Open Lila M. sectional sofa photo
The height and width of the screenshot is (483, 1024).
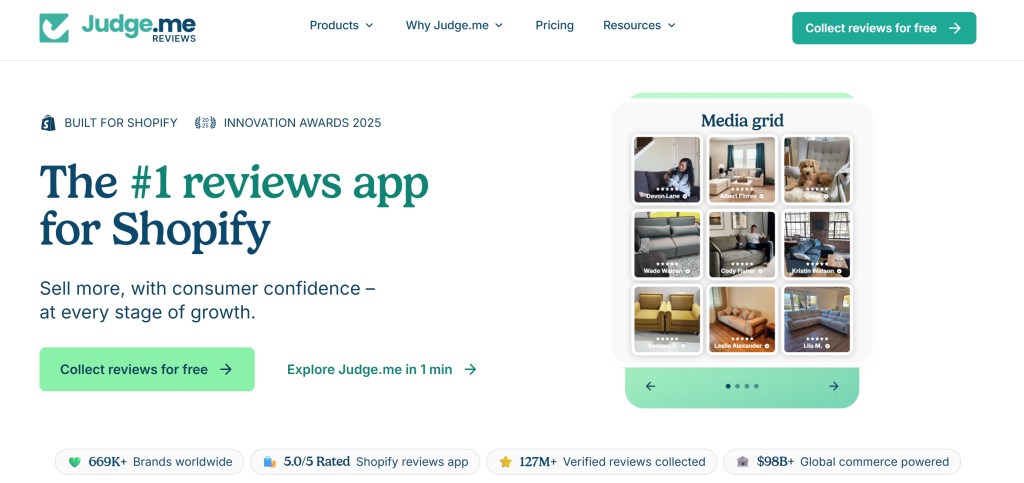click(x=817, y=320)
